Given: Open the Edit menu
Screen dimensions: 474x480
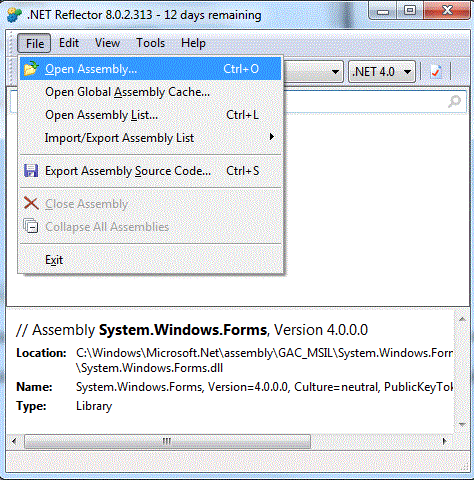Looking at the screenshot, I should [69, 43].
